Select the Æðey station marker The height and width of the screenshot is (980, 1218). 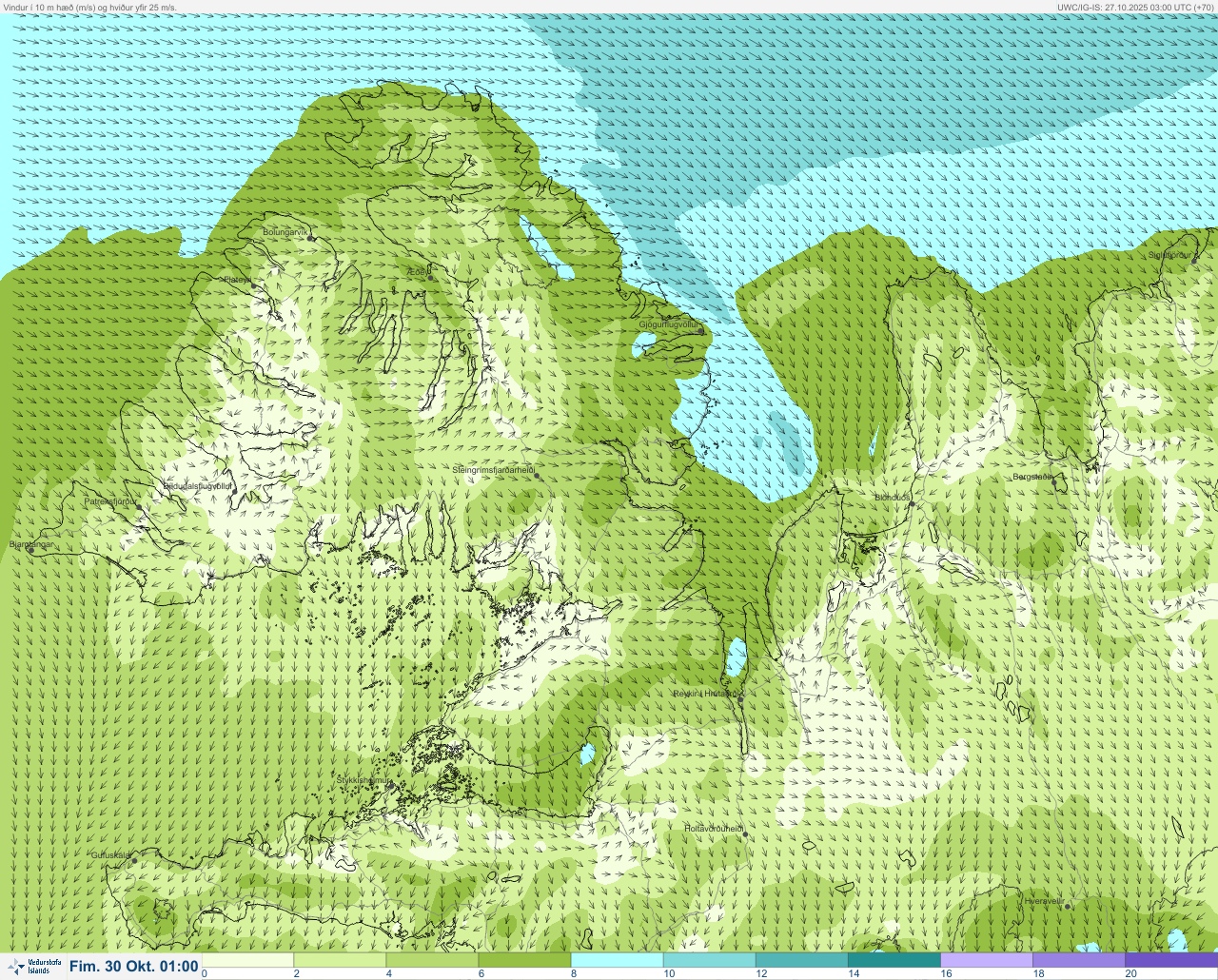coord(430,277)
